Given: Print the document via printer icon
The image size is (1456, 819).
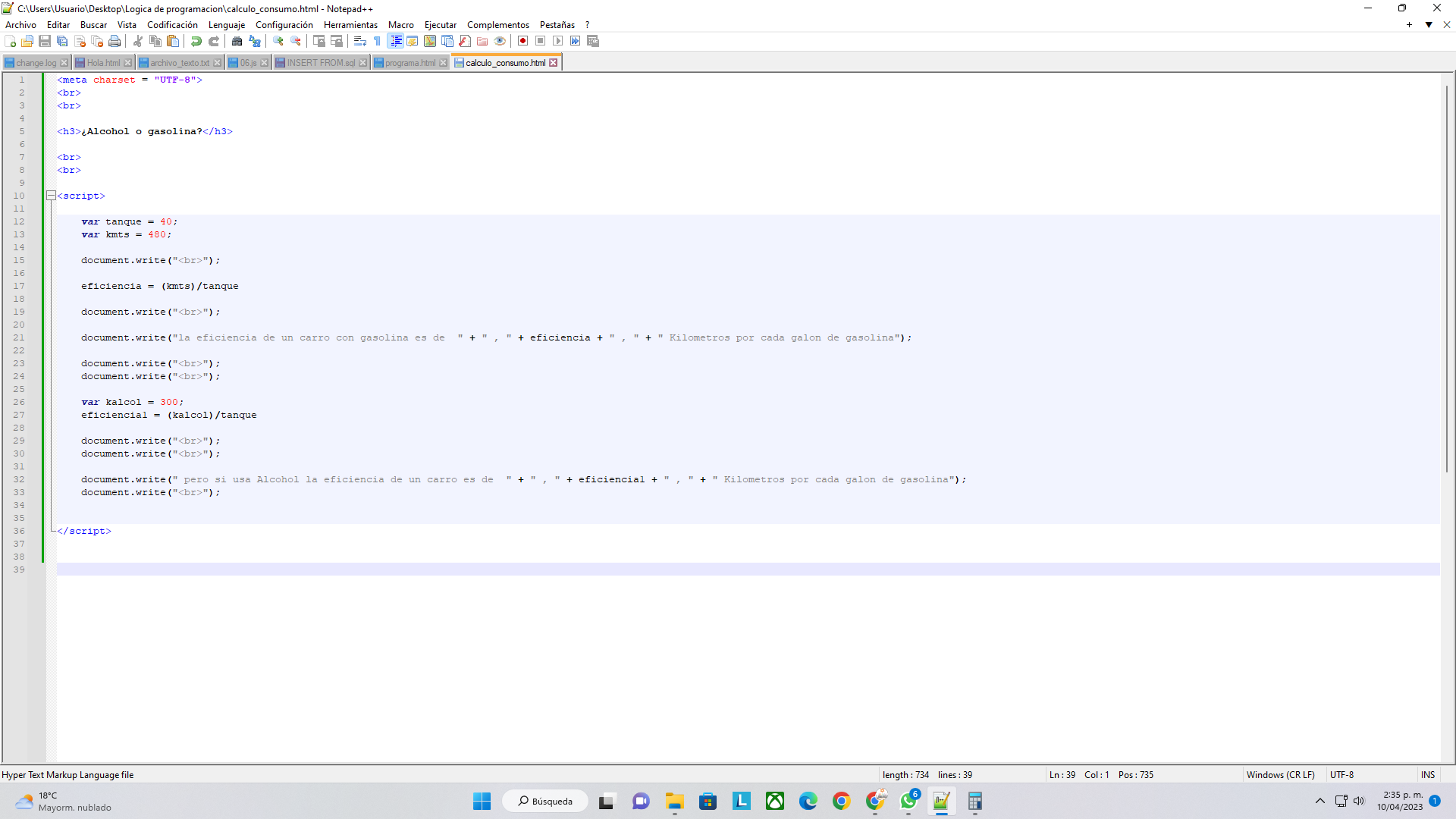Looking at the screenshot, I should pyautogui.click(x=115, y=41).
